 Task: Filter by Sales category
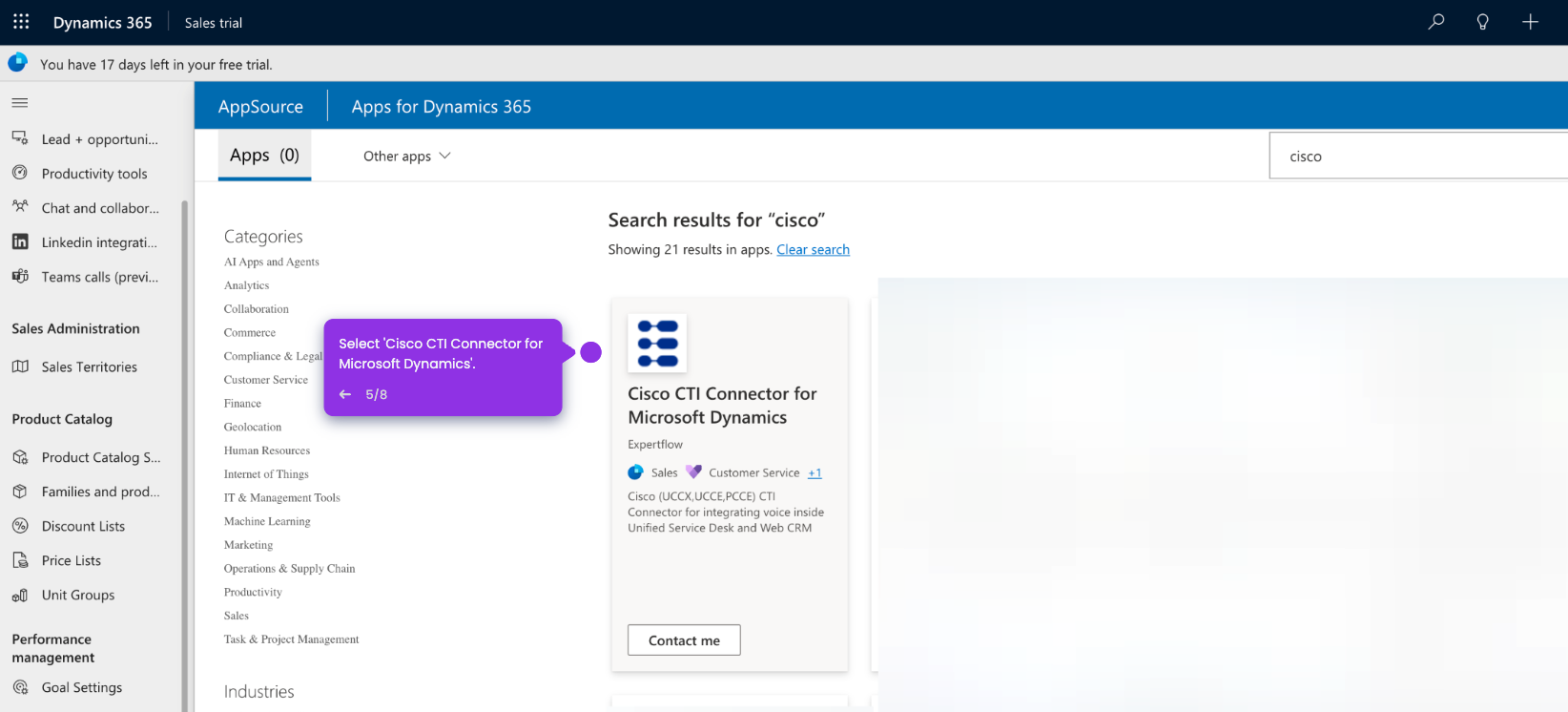coord(237,616)
